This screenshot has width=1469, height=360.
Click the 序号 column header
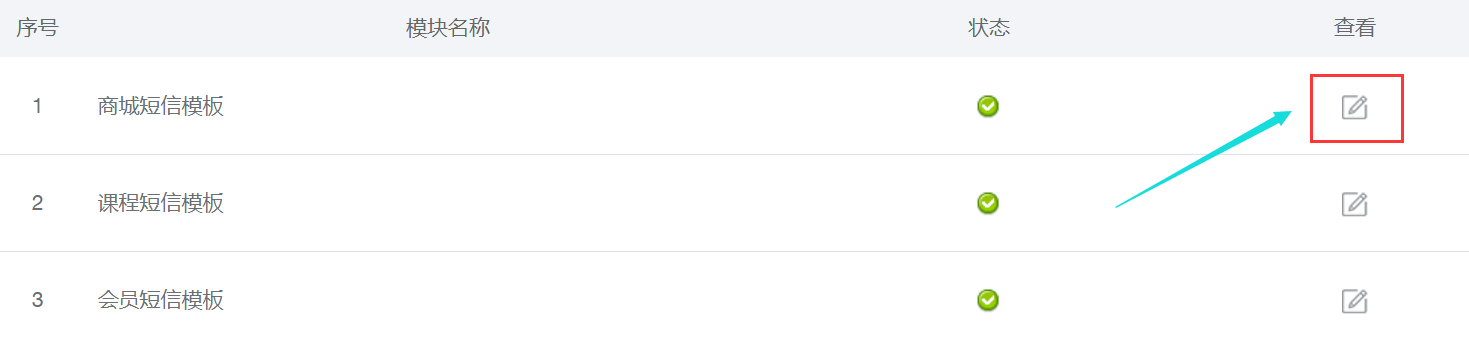click(37, 28)
